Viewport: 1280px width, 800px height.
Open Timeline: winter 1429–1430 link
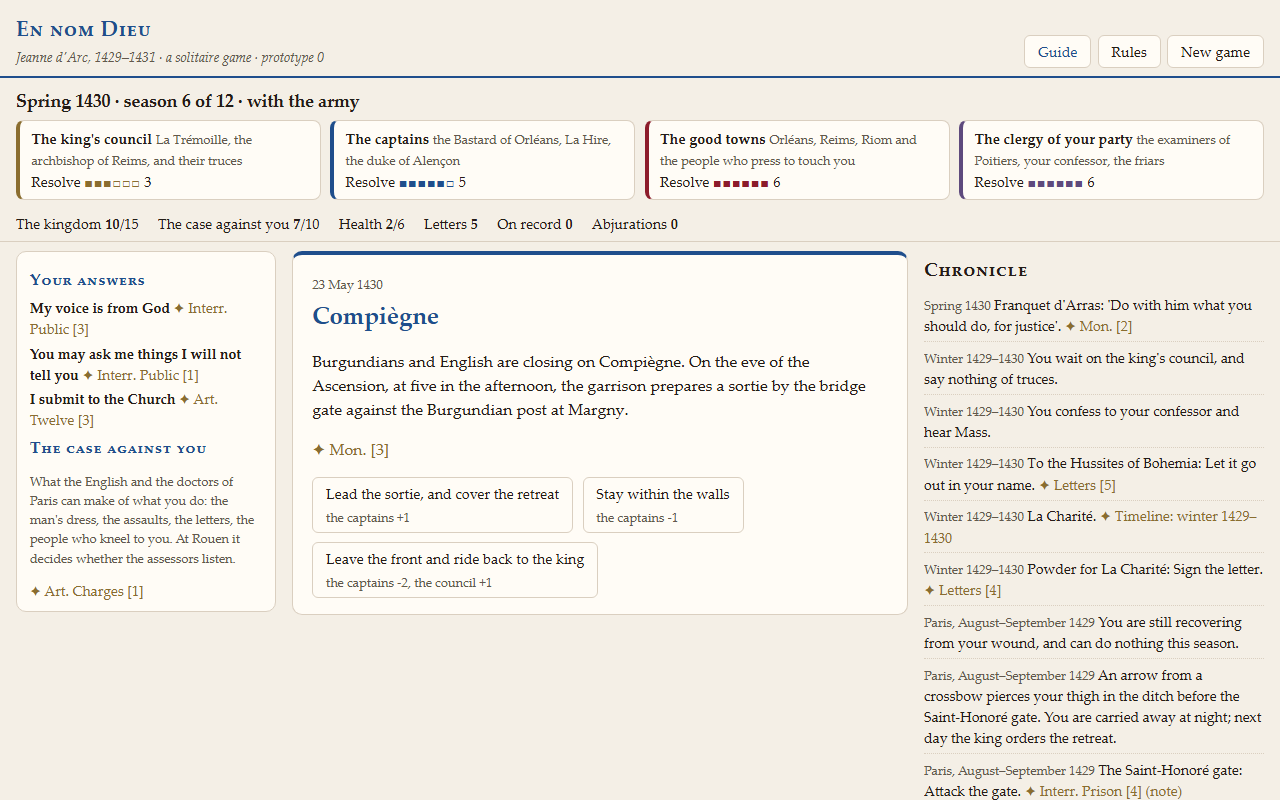click(x=1090, y=527)
